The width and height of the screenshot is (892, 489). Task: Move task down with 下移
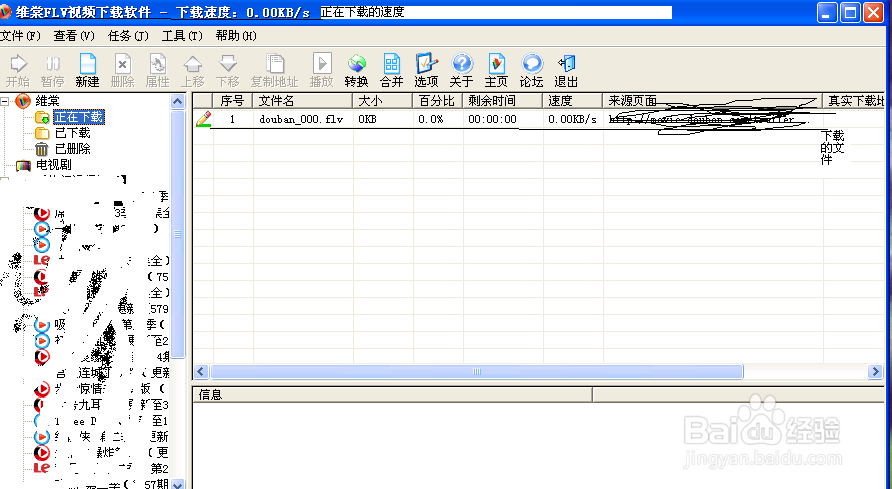tap(228, 64)
